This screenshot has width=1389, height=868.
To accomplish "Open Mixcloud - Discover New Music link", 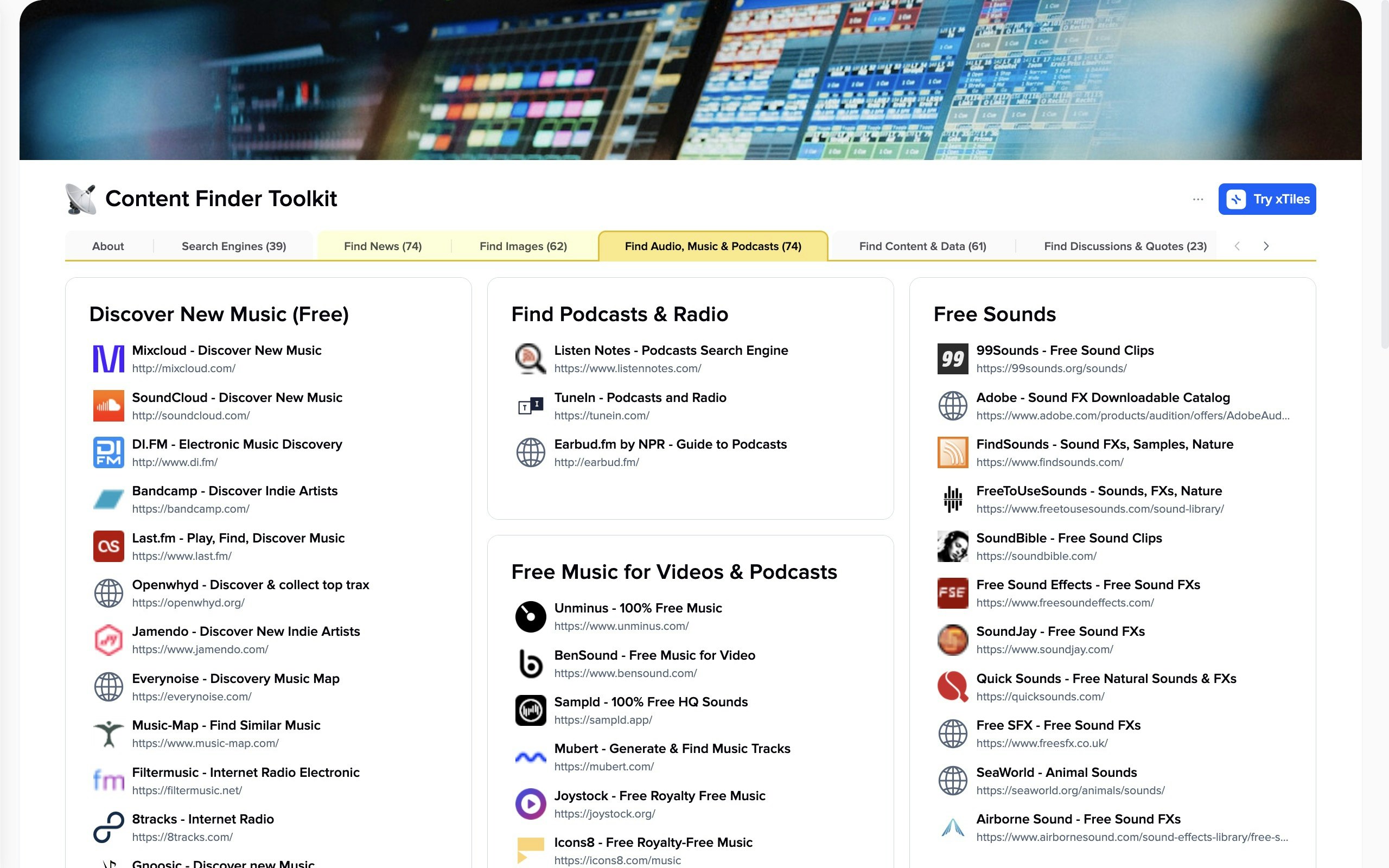I will click(227, 350).
